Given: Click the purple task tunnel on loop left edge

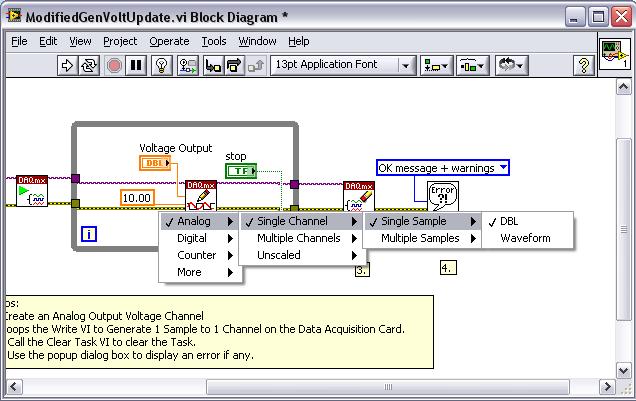Looking at the screenshot, I should [75, 178].
